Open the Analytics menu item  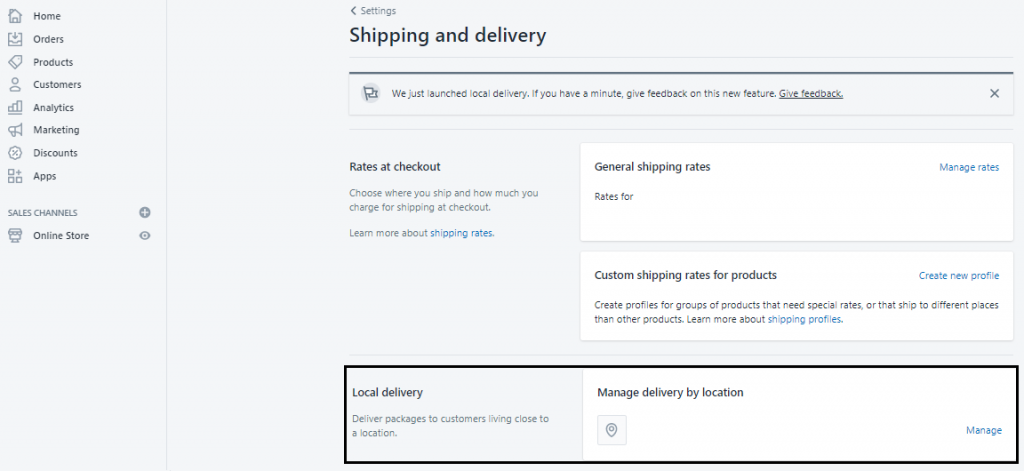click(53, 107)
